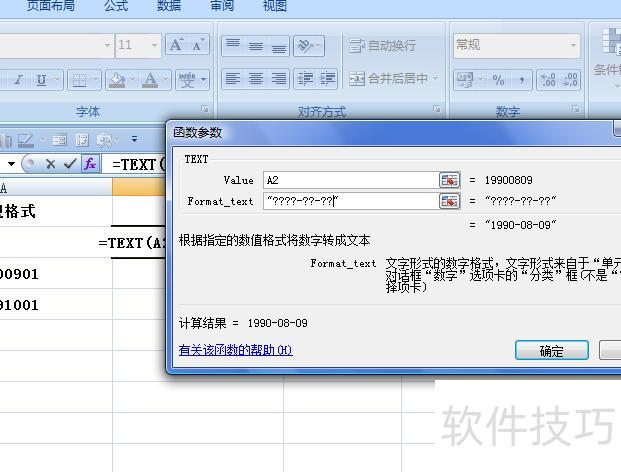Click the Value input field A2
This screenshot has height=472, width=621.
point(351,180)
